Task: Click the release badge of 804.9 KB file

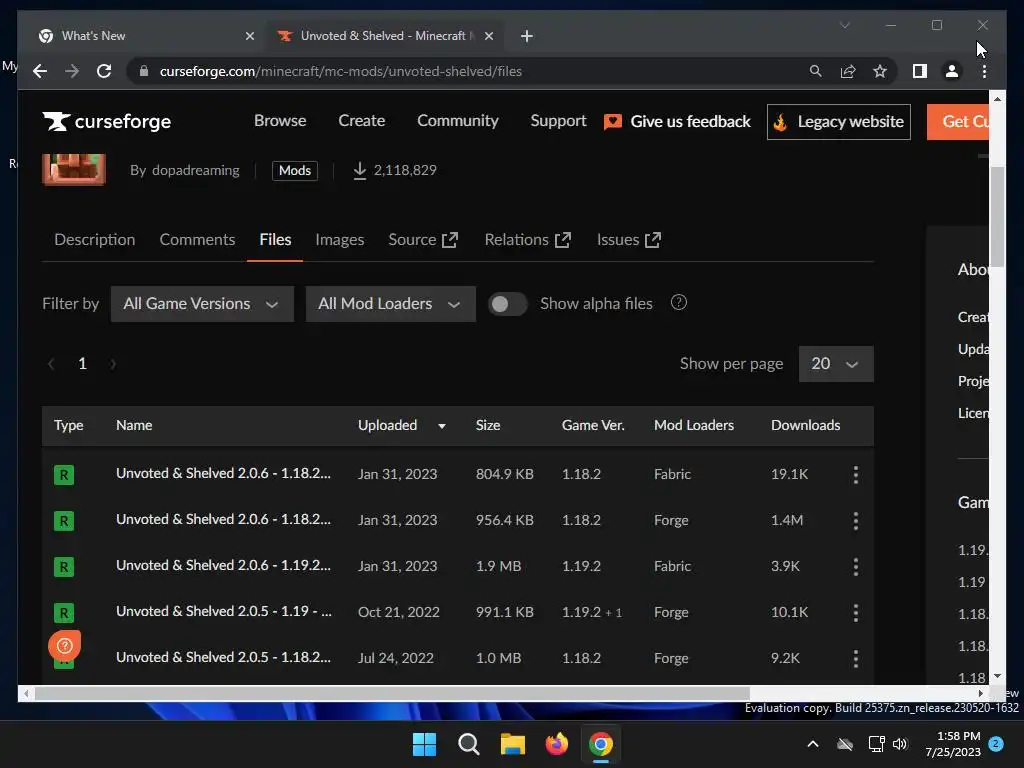Action: click(63, 475)
